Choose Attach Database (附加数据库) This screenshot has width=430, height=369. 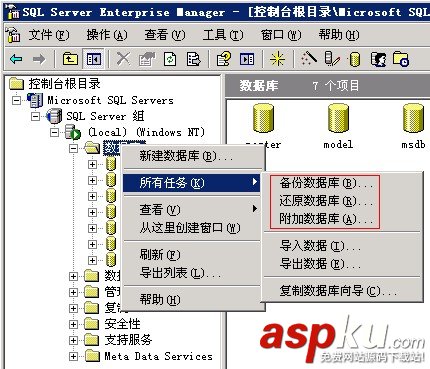(343, 219)
